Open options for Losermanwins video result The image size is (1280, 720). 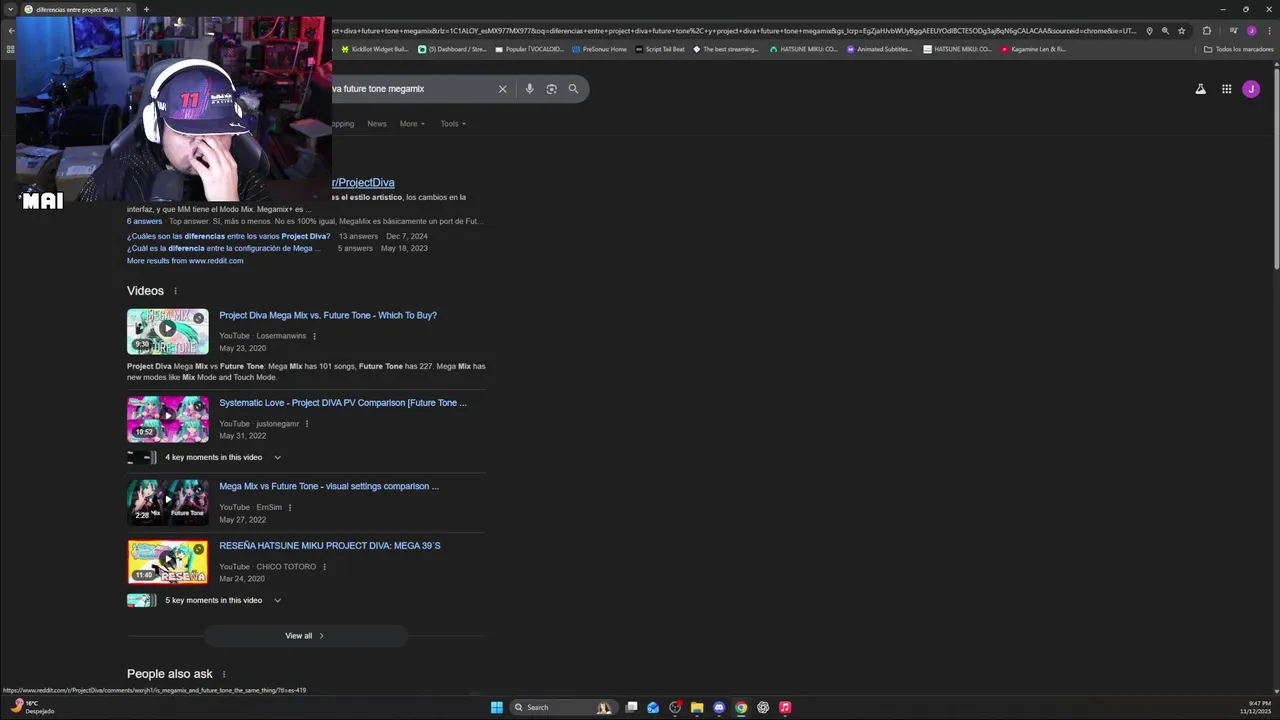click(x=314, y=336)
